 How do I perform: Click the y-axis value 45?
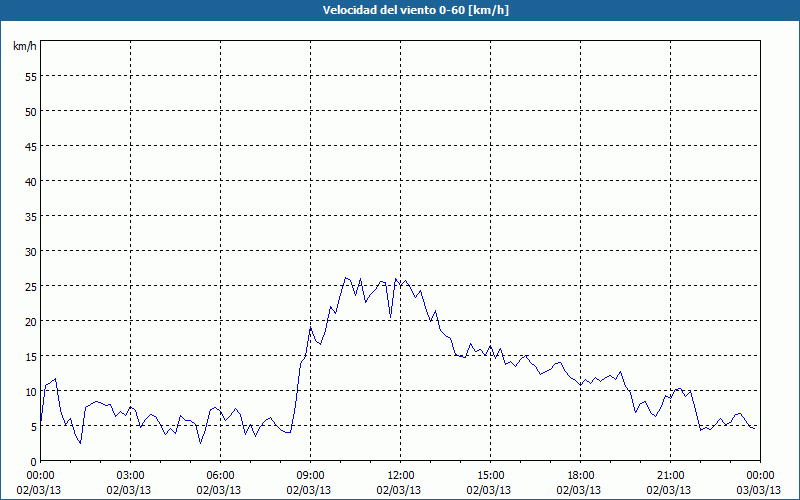pos(31,147)
